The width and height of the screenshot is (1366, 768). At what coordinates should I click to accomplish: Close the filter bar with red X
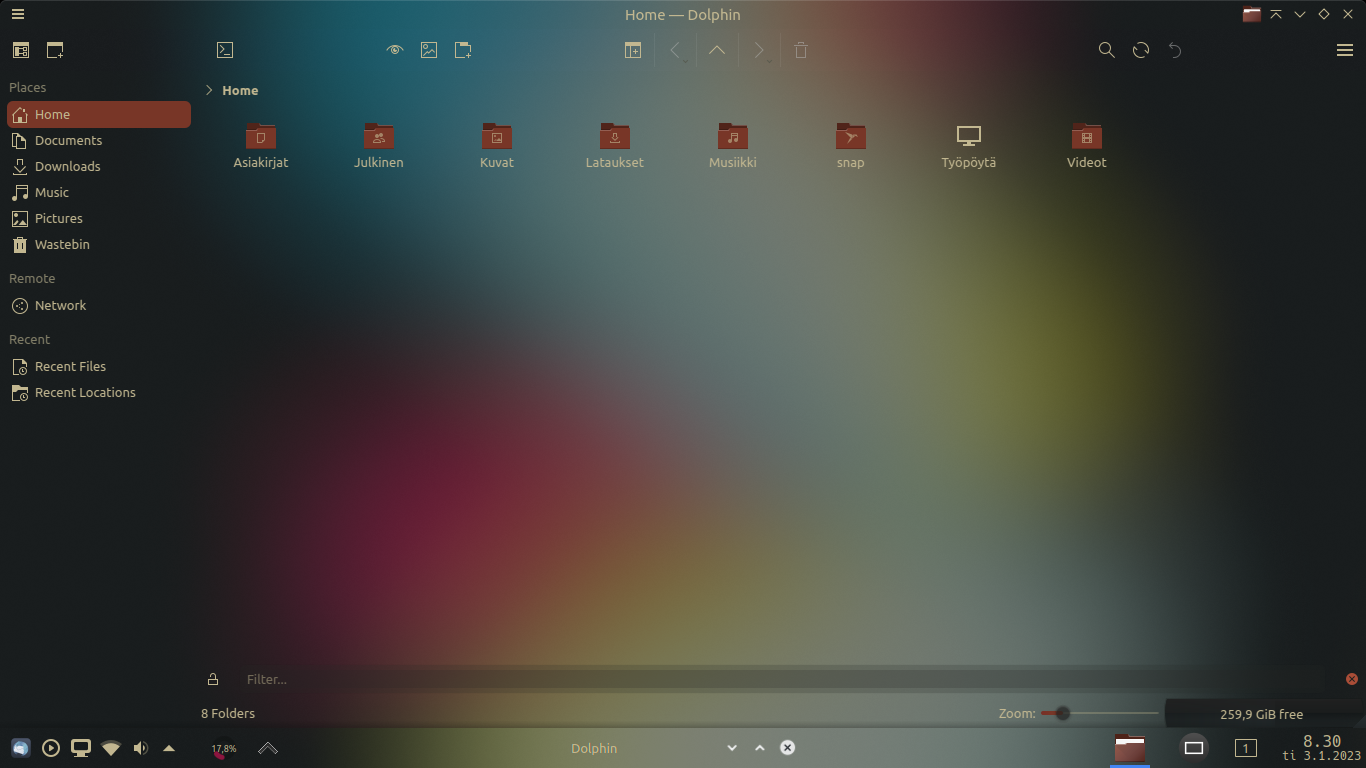click(1352, 679)
